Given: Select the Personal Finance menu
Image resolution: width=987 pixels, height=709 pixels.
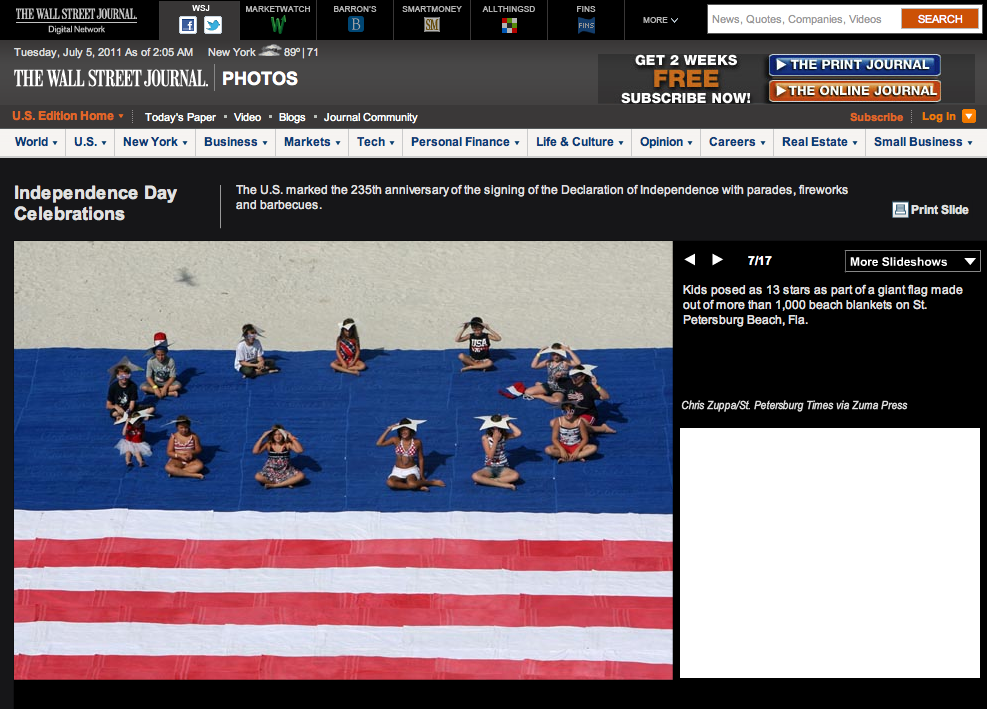Looking at the screenshot, I should (x=465, y=142).
